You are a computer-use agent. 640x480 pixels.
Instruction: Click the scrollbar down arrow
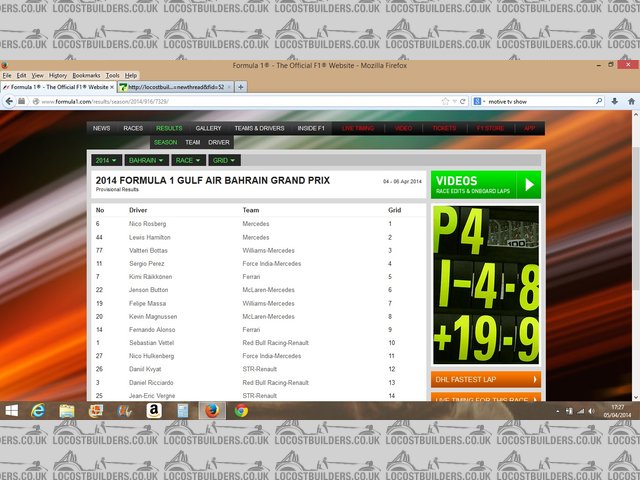click(x=636, y=397)
